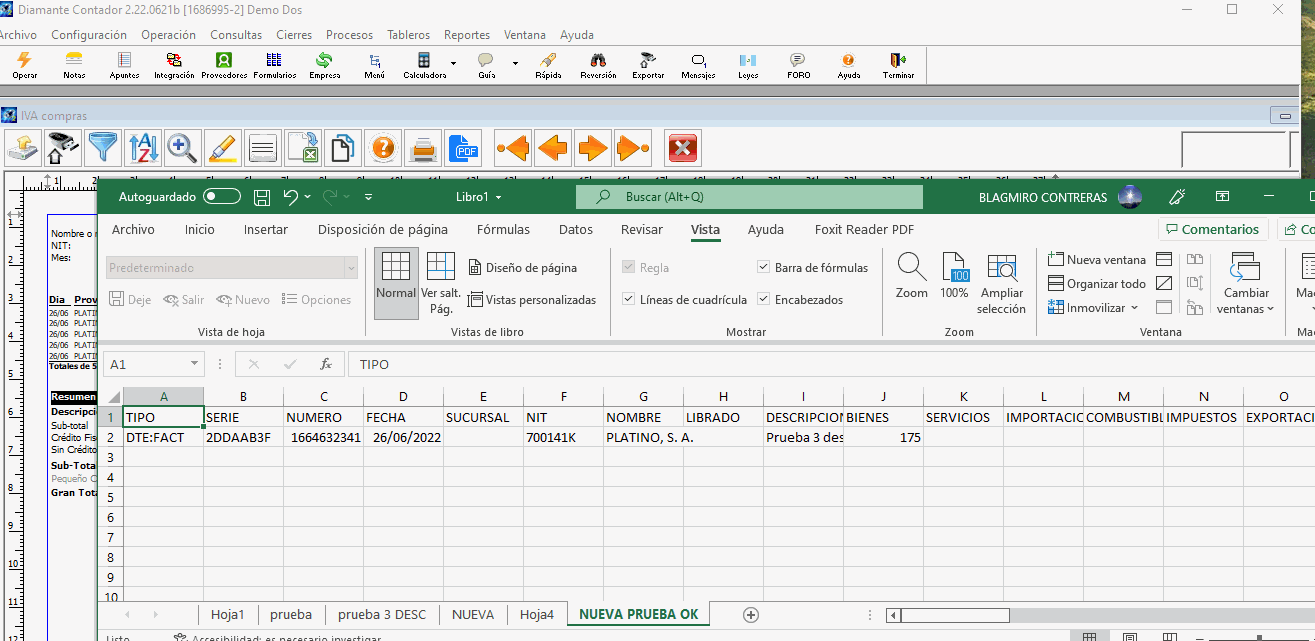Click Ampliar selección in Excel ribbon
Image resolution: width=1315 pixels, height=641 pixels.
coord(1002,284)
